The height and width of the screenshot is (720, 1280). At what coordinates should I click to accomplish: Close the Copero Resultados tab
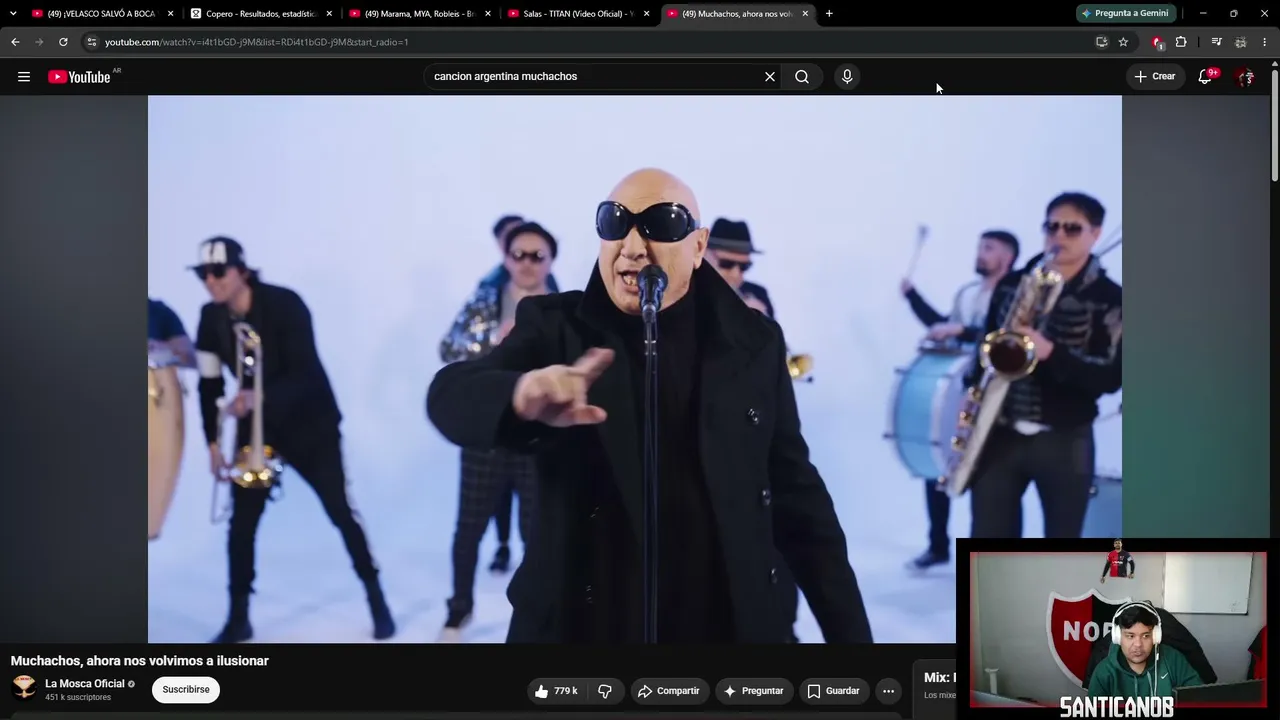click(329, 14)
